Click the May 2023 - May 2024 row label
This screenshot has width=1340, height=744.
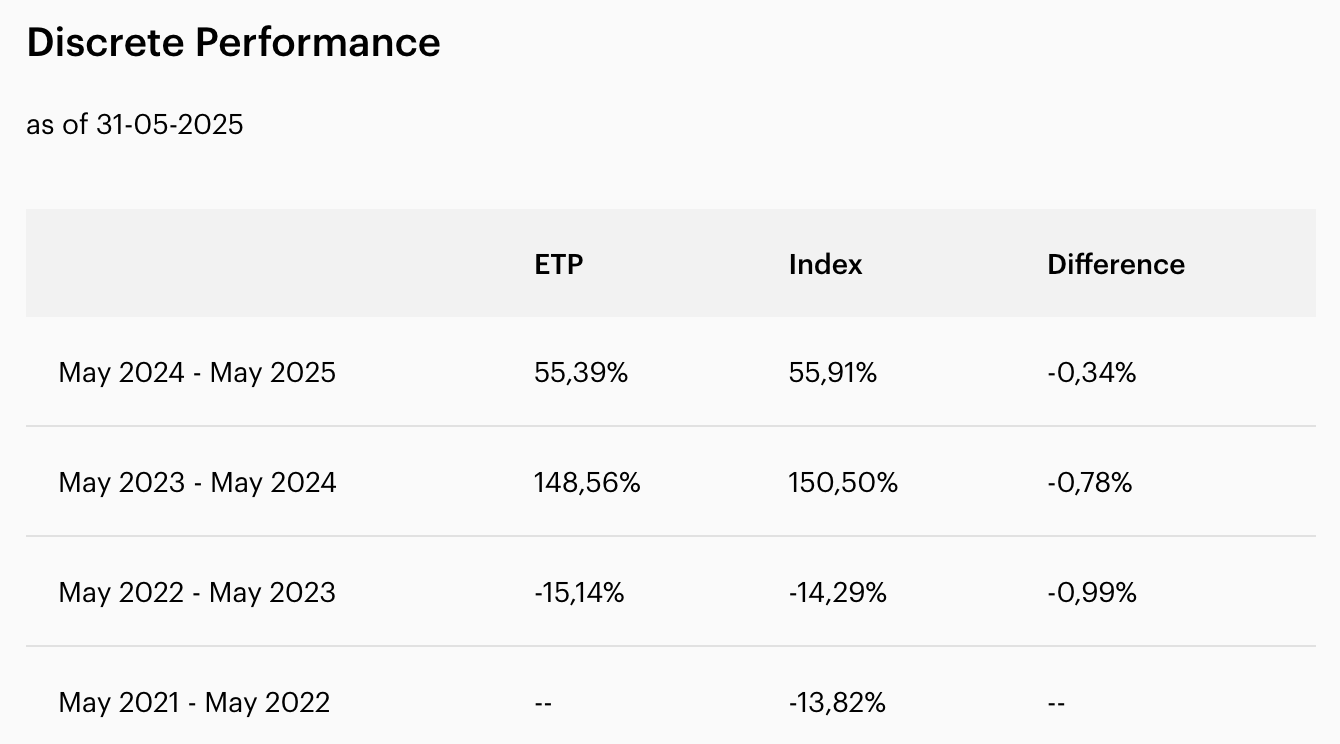(x=197, y=483)
